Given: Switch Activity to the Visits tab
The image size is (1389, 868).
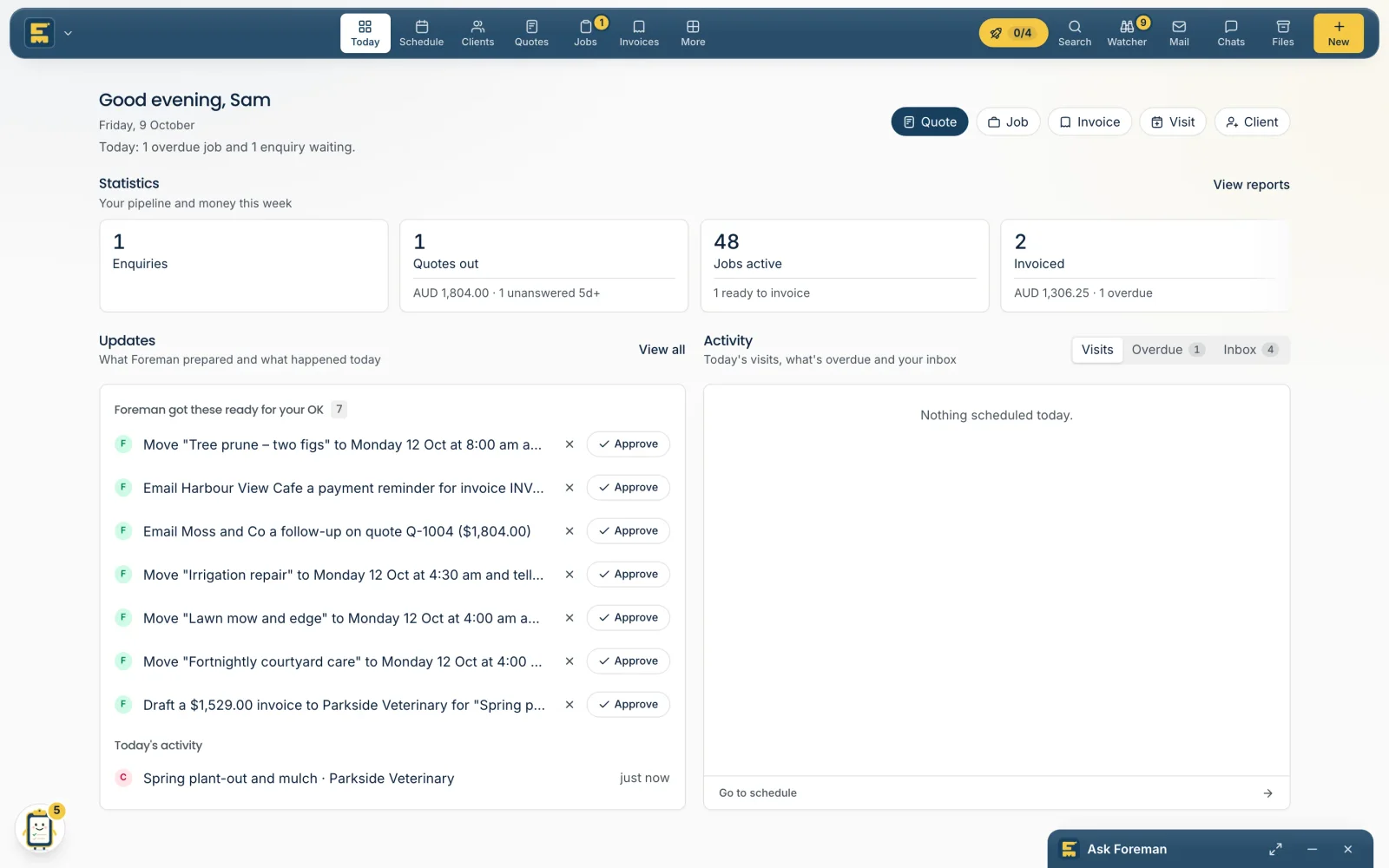Looking at the screenshot, I should pyautogui.click(x=1097, y=350).
